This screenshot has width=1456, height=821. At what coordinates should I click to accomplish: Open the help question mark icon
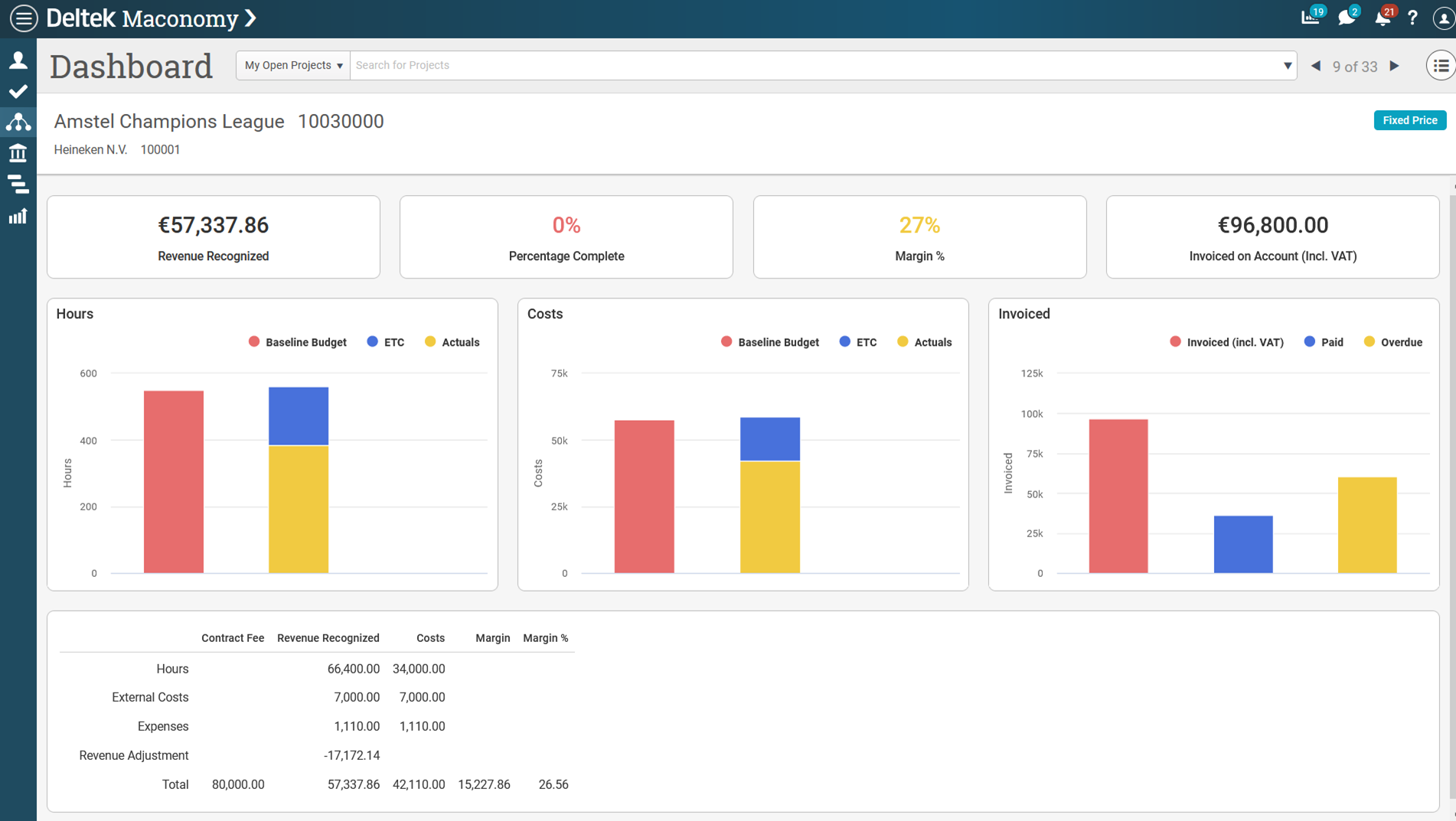click(x=1412, y=18)
